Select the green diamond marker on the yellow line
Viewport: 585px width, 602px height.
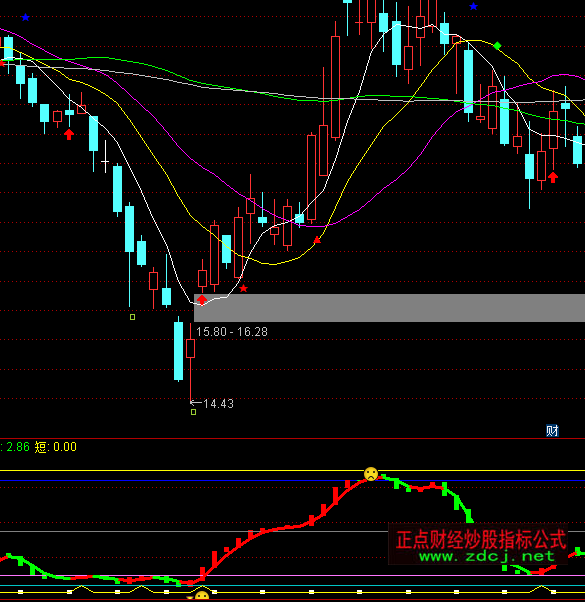click(x=497, y=46)
